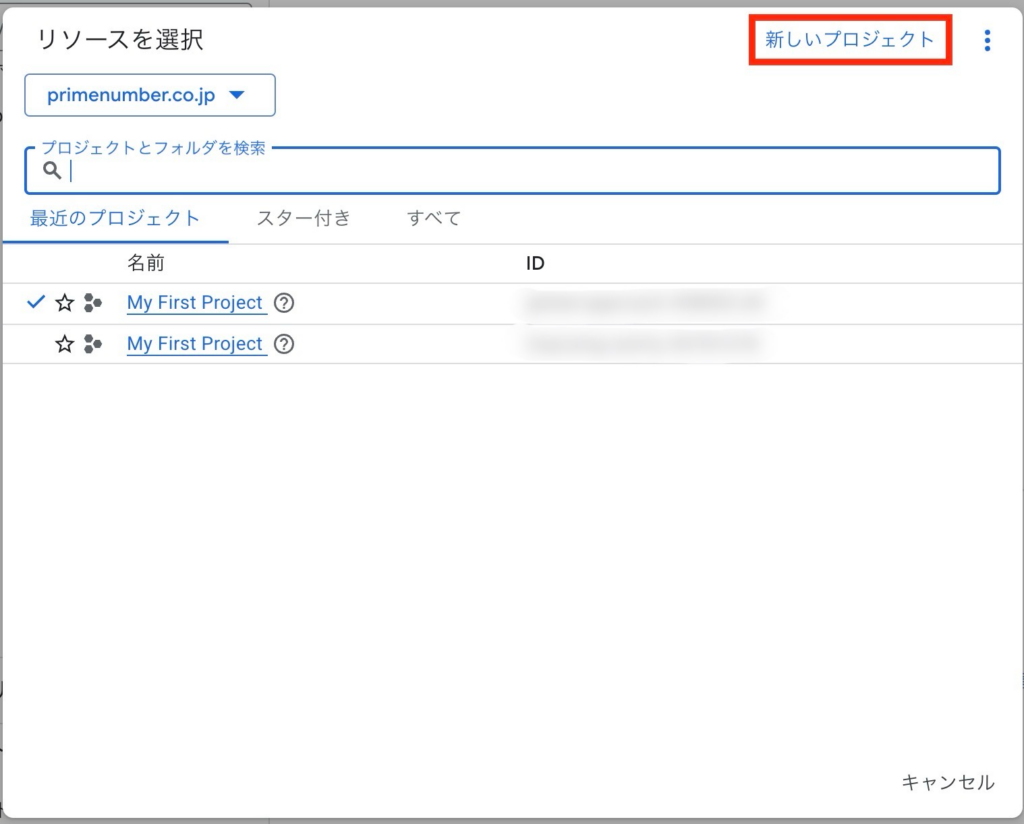This screenshot has height=824, width=1024.
Task: Click the blue checkmark on the first row
Action: [36, 302]
